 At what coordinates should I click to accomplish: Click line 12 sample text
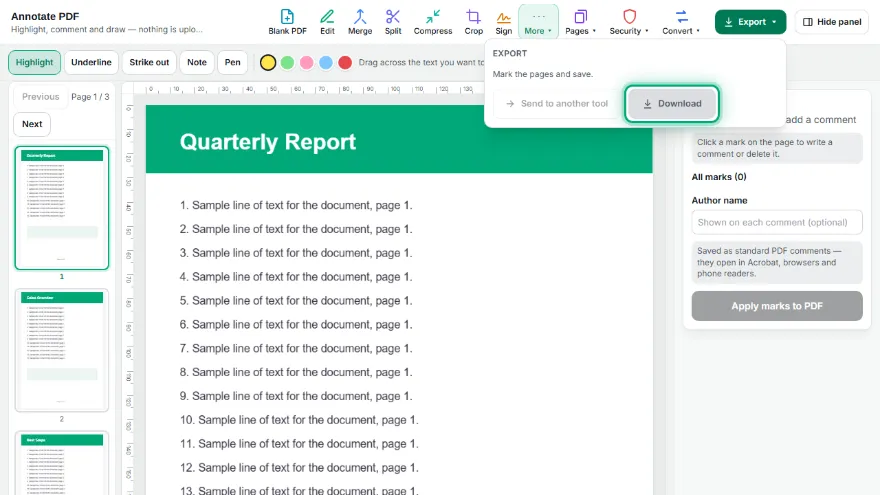[x=299, y=468]
